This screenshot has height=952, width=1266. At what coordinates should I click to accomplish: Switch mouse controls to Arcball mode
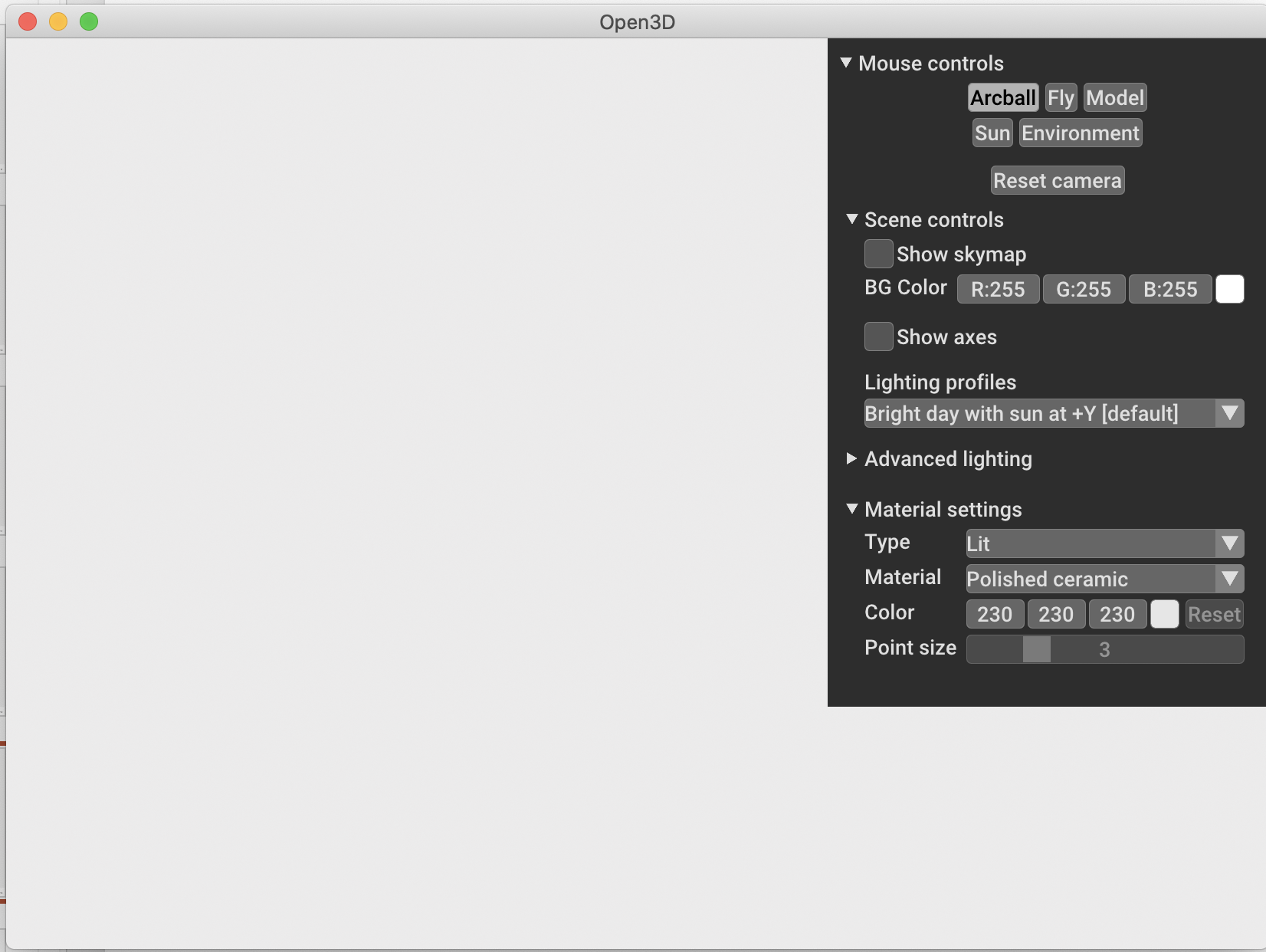pos(1002,97)
